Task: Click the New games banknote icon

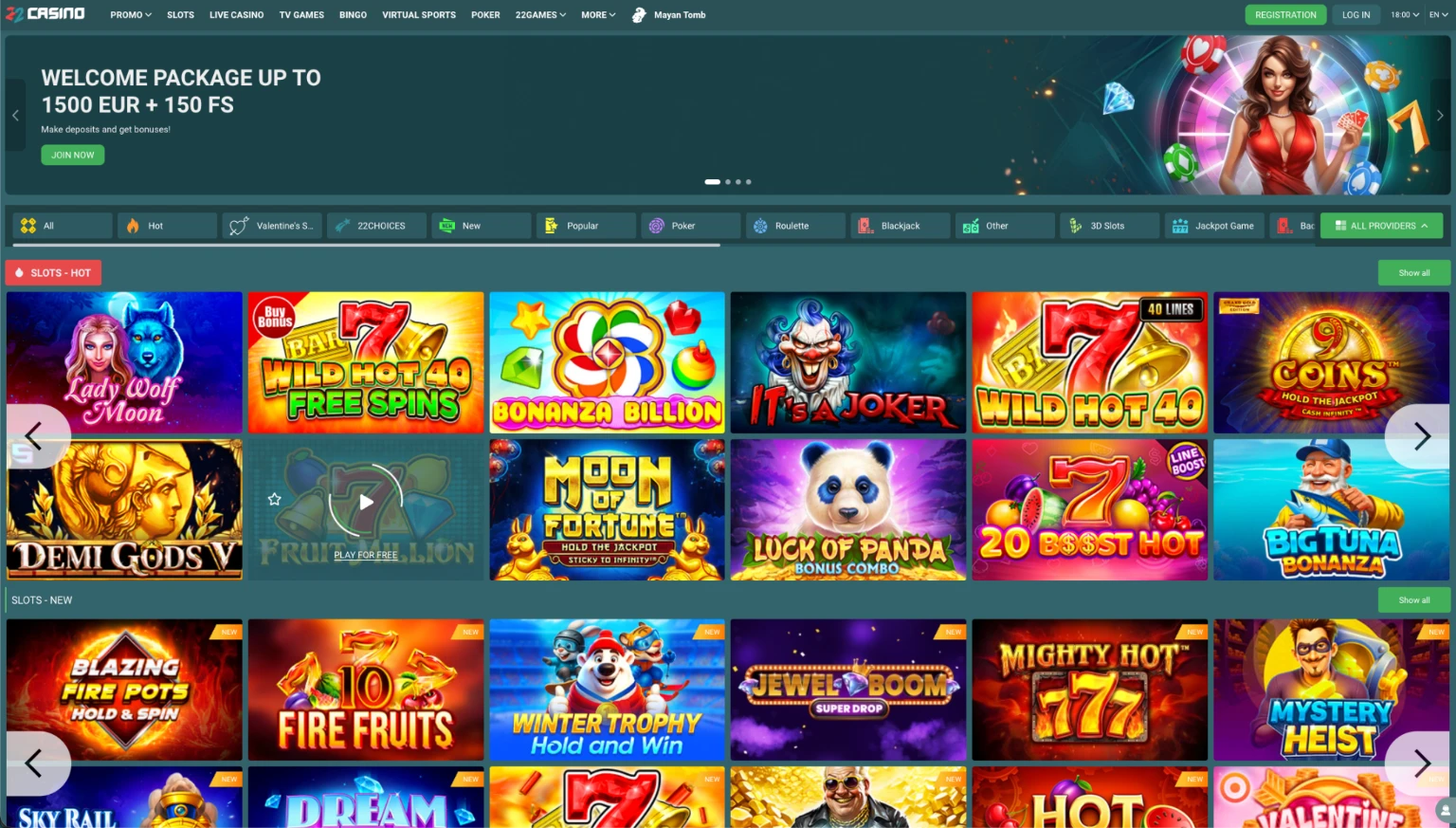Action: [446, 225]
